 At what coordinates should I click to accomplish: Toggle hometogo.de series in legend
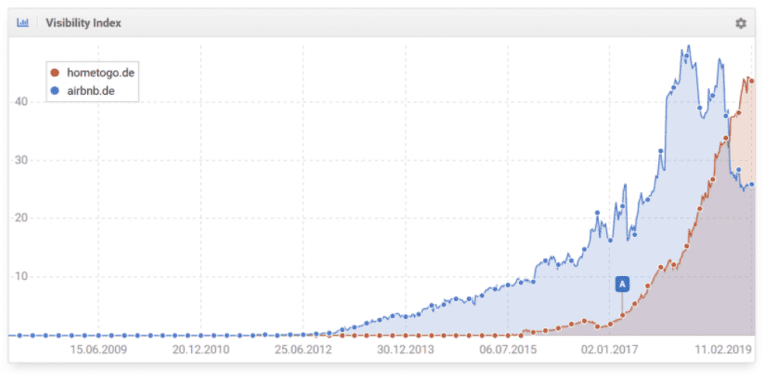(x=92, y=73)
